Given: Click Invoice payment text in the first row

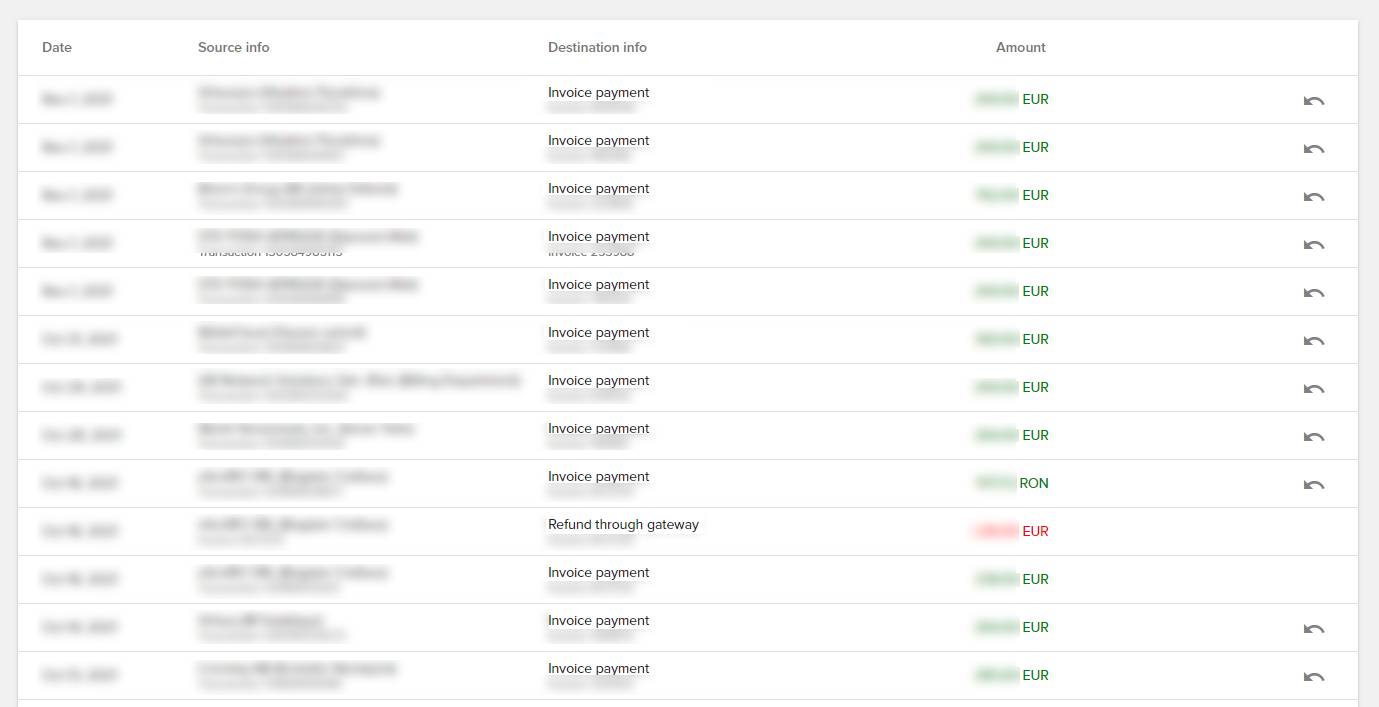Looking at the screenshot, I should 598,93.
